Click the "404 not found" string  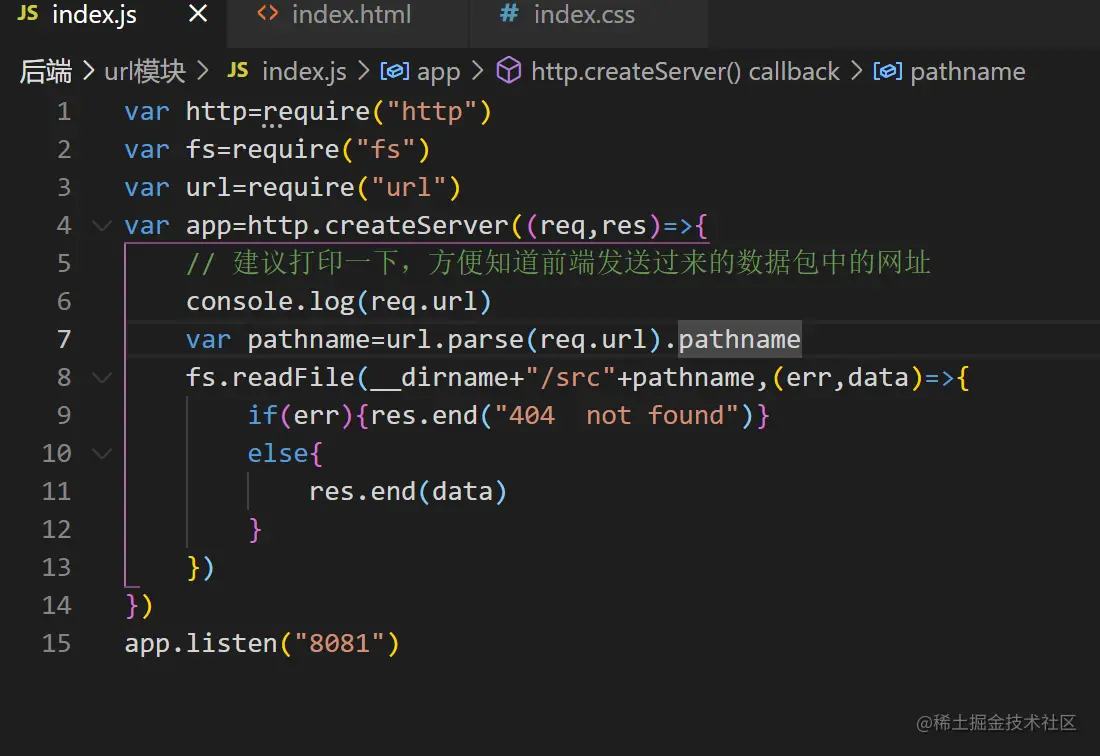617,416
